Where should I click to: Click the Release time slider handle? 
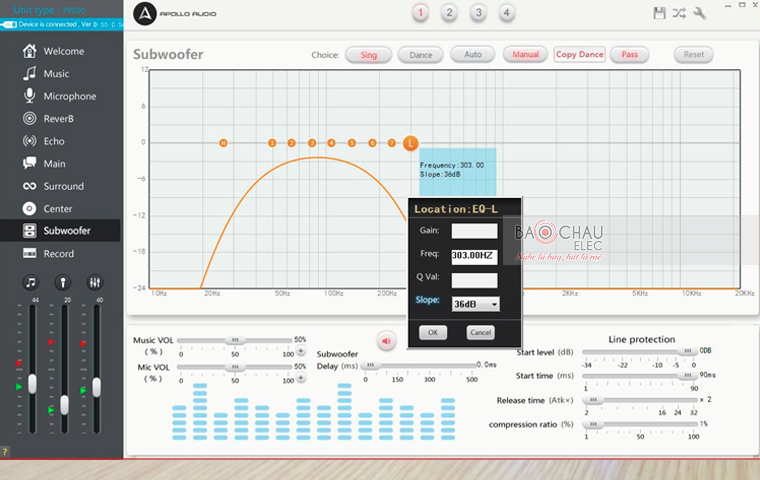pos(593,400)
